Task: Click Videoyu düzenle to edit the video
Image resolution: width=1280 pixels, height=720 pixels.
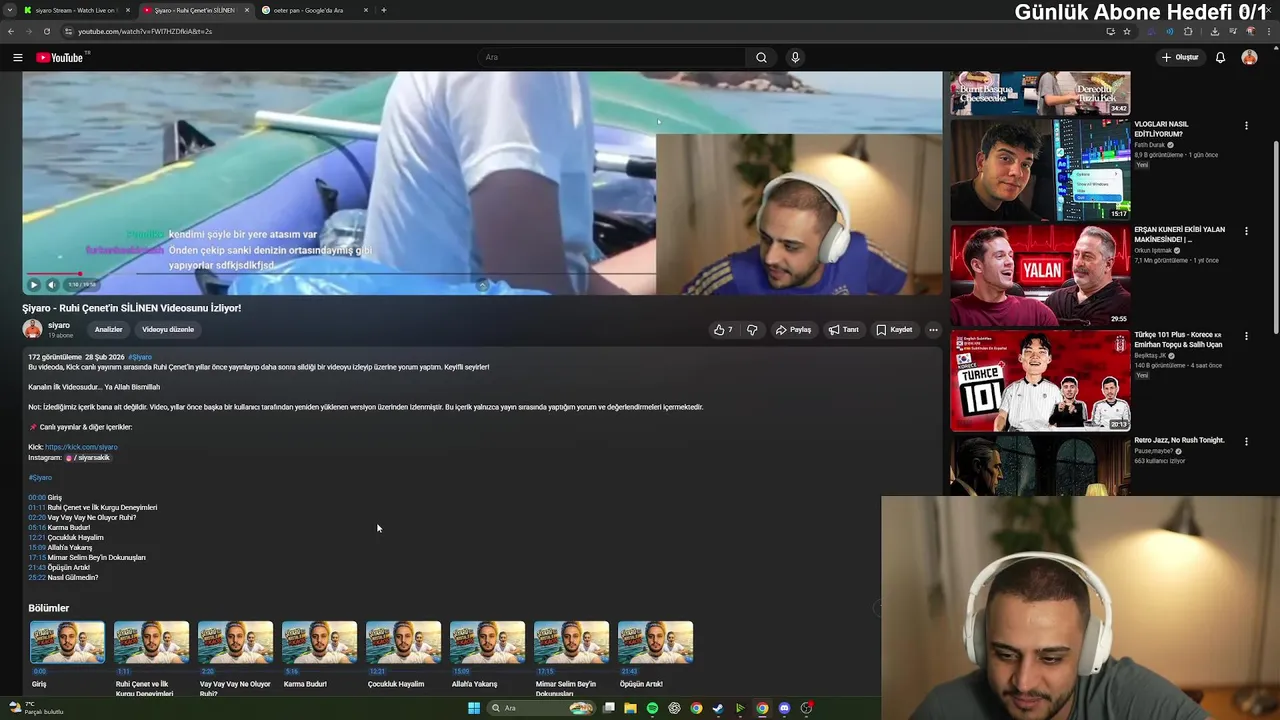Action: coord(168,329)
